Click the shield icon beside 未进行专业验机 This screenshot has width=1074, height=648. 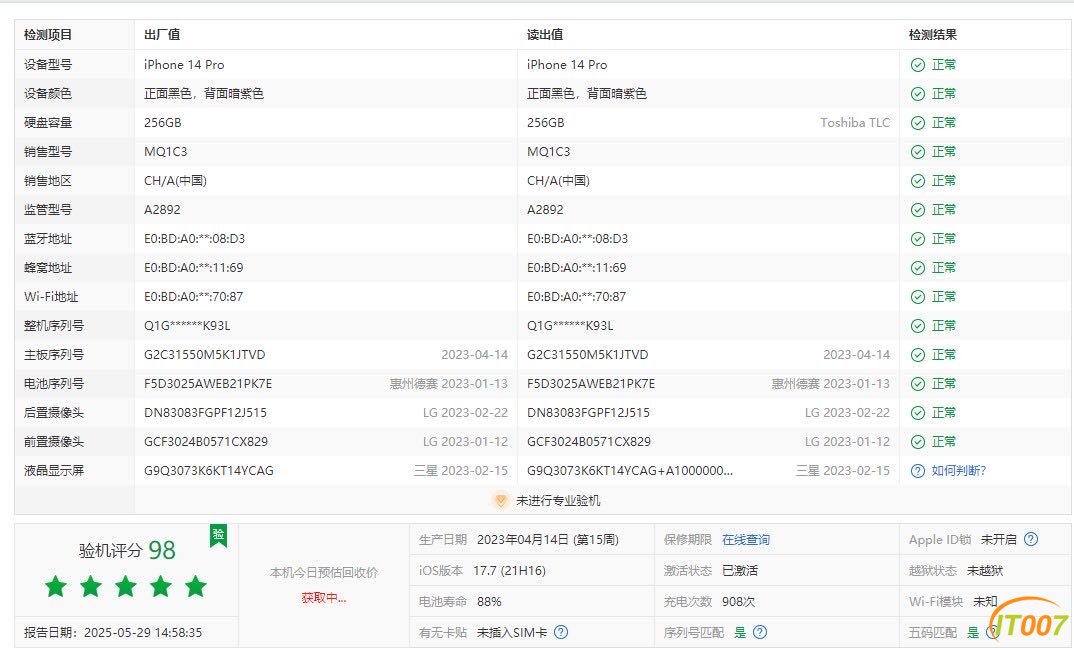501,501
